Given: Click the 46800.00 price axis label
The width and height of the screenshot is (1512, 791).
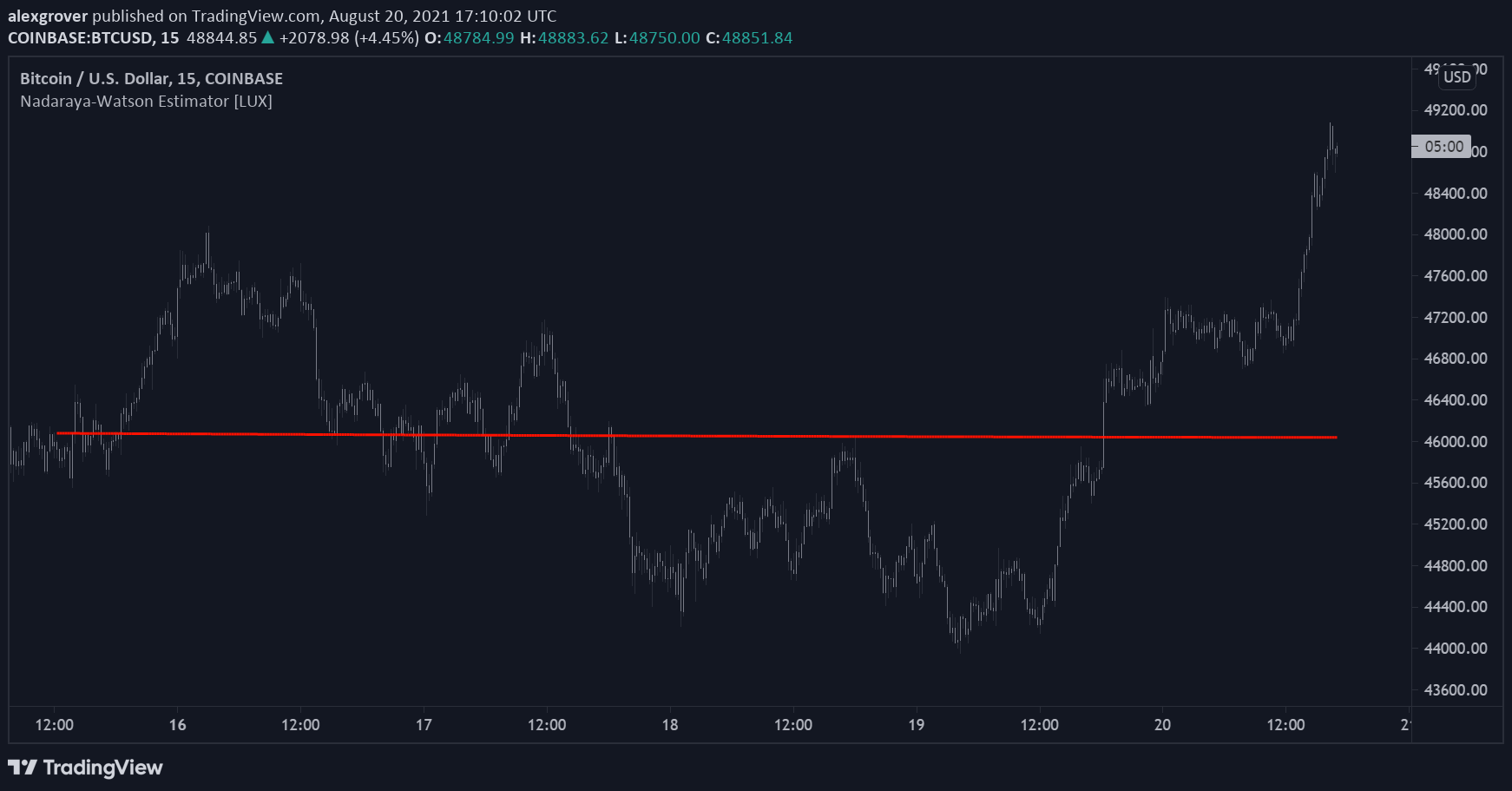Looking at the screenshot, I should pos(1456,359).
